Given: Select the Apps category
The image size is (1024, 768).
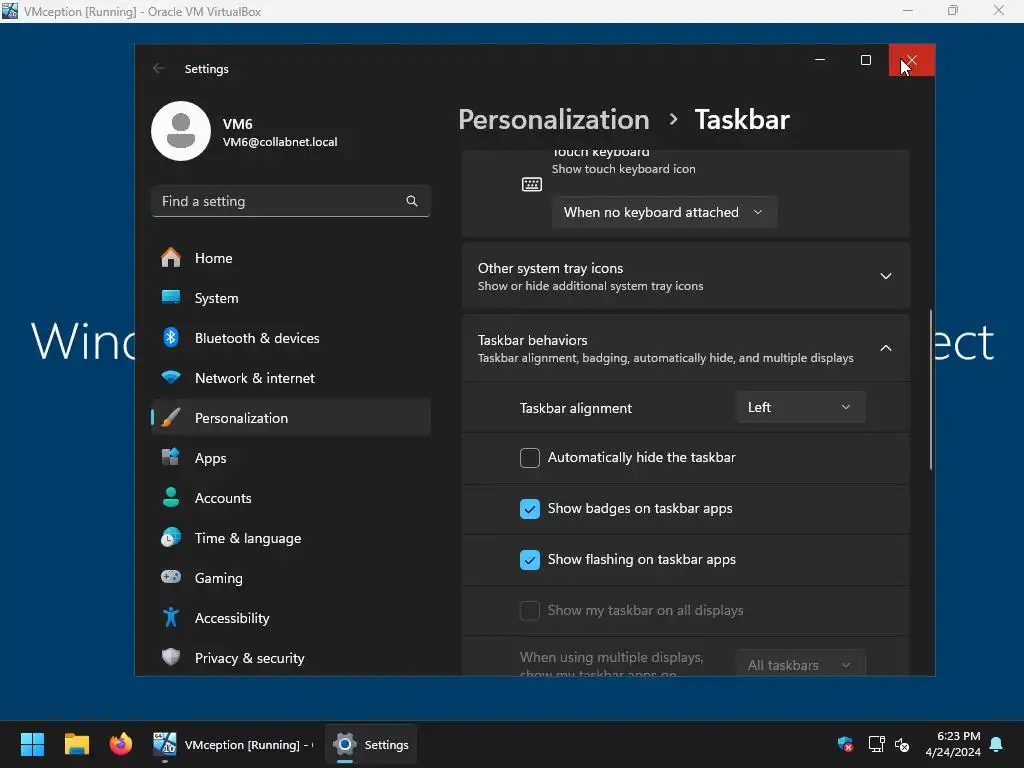Looking at the screenshot, I should click(x=291, y=458).
